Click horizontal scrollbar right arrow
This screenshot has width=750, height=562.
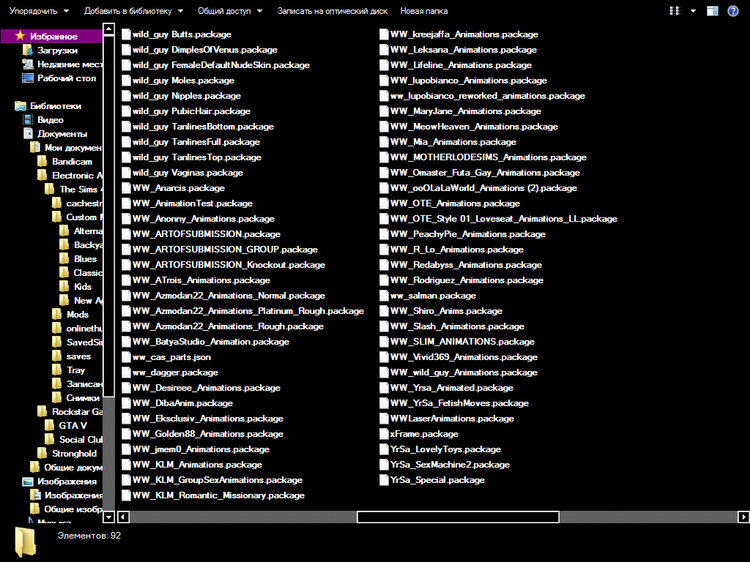[x=744, y=517]
